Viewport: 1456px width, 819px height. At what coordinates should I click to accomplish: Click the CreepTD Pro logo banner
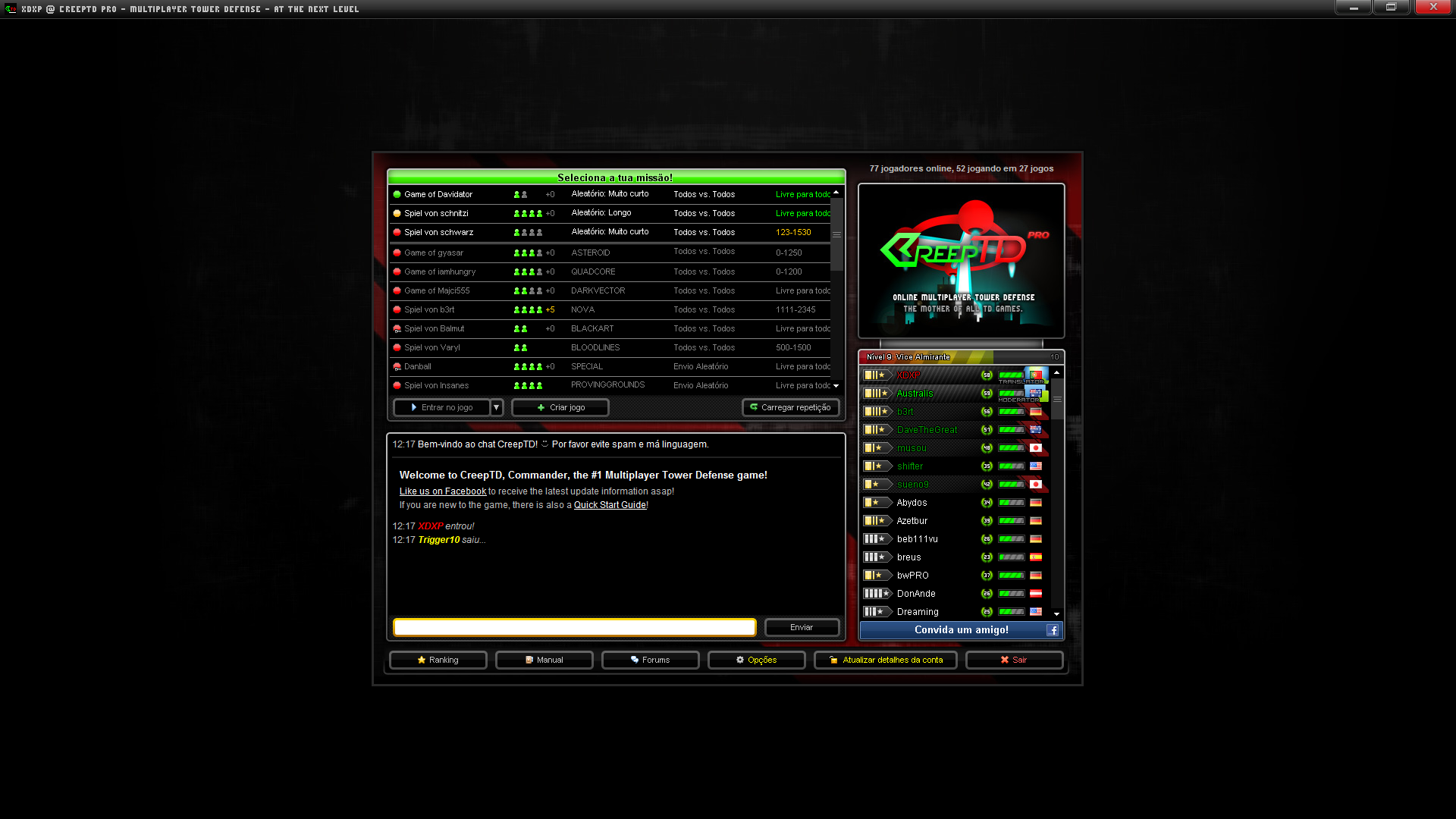[x=962, y=261]
